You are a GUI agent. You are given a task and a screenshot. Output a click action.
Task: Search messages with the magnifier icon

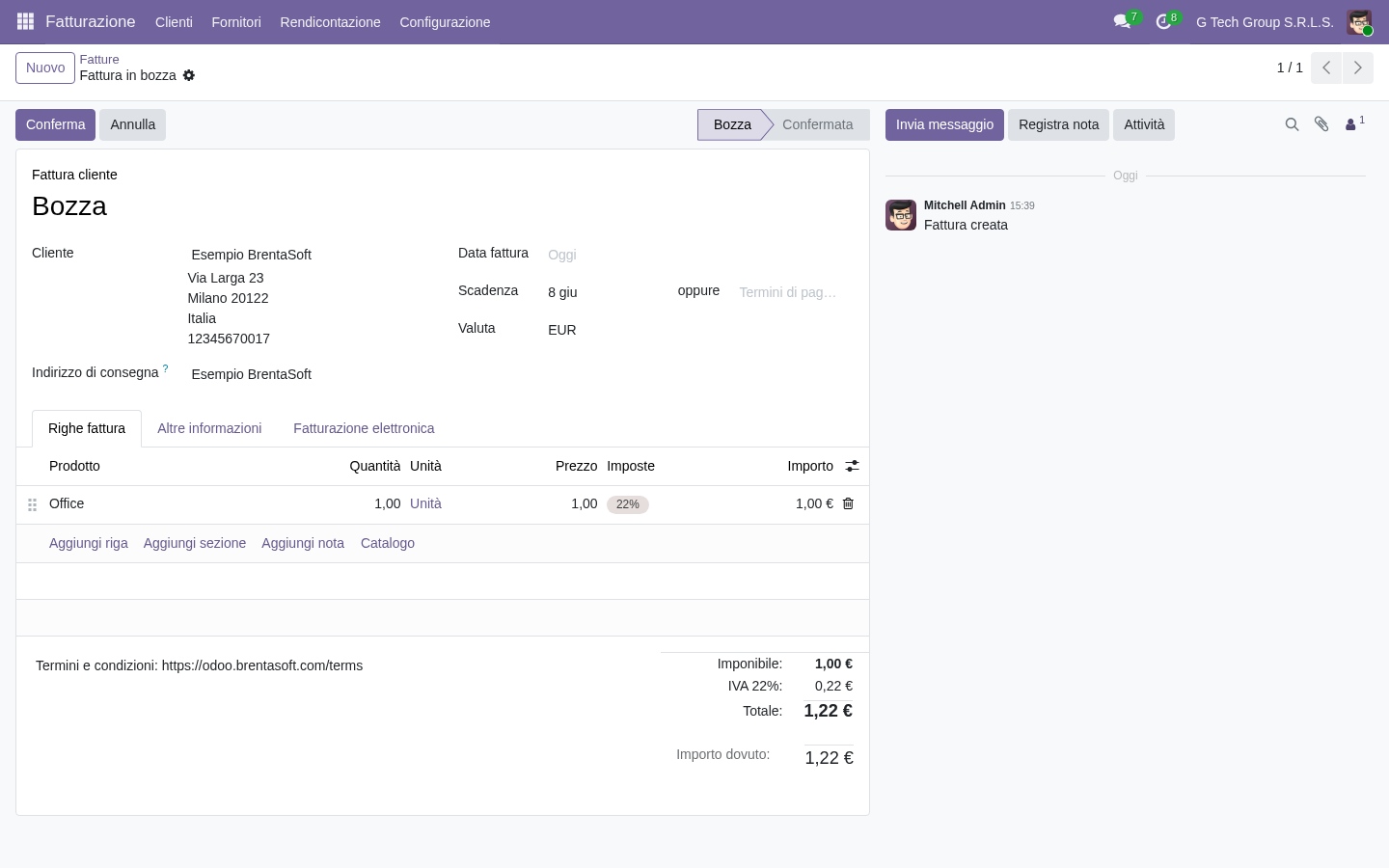1292,124
